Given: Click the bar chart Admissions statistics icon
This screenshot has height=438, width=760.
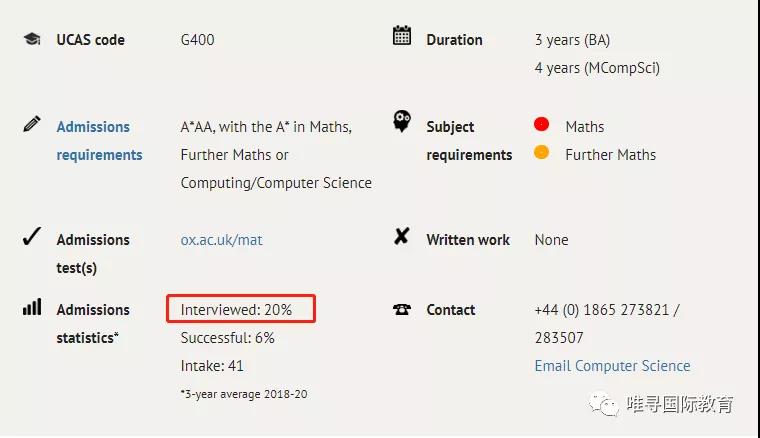Looking at the screenshot, I should tap(32, 307).
